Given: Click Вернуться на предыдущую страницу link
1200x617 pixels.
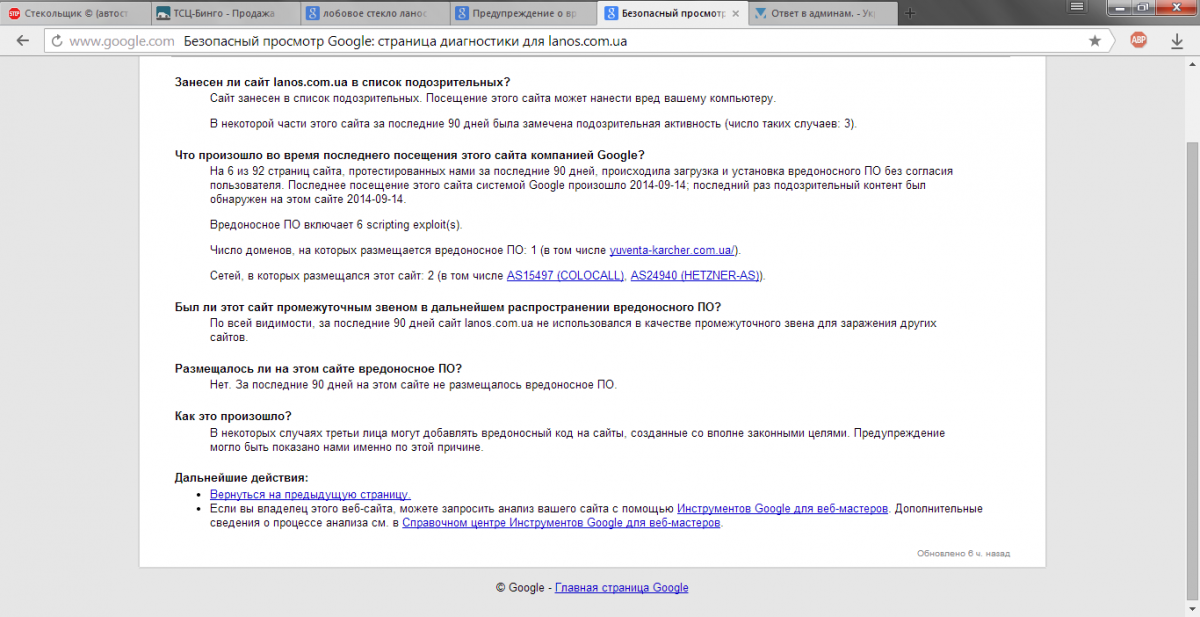Looking at the screenshot, I should (x=310, y=494).
